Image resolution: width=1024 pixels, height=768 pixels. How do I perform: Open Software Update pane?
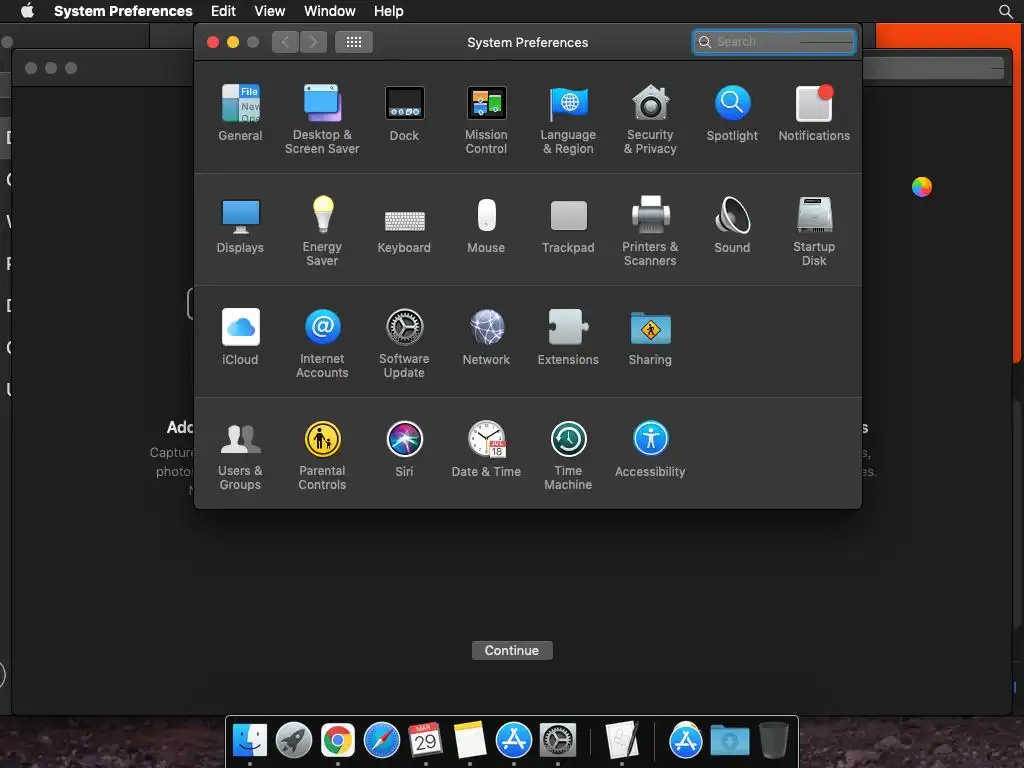(404, 344)
